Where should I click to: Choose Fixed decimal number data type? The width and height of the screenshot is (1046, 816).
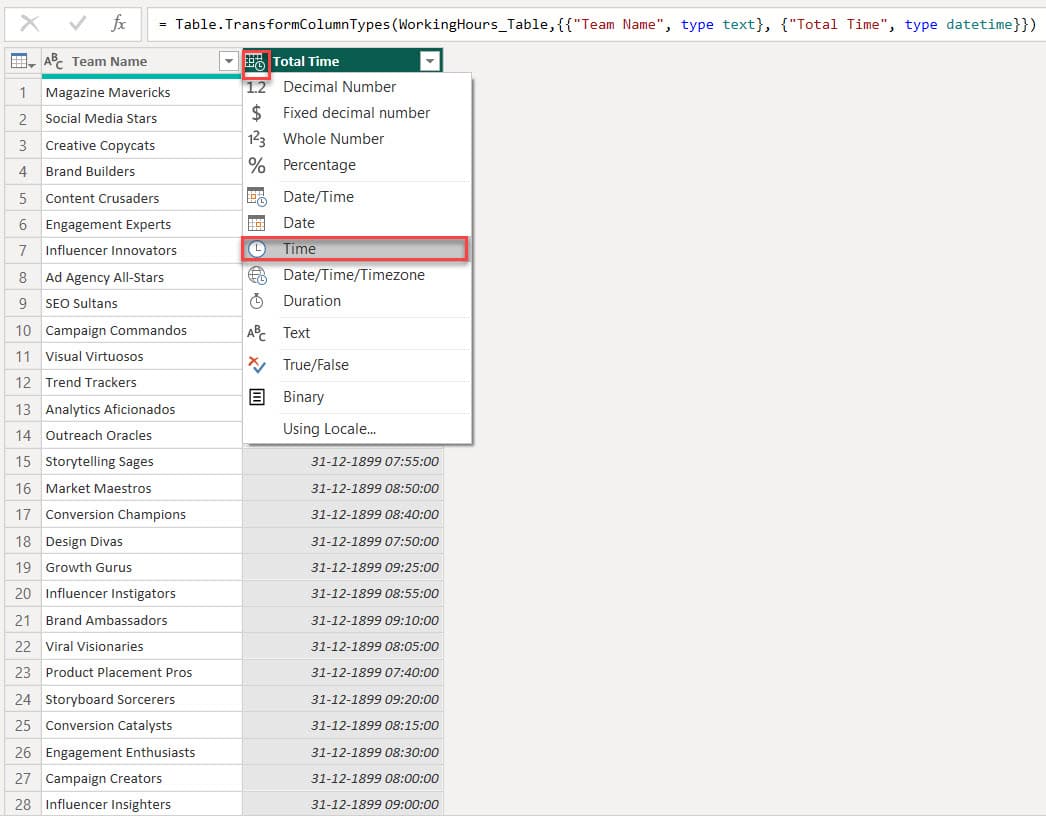tap(358, 113)
